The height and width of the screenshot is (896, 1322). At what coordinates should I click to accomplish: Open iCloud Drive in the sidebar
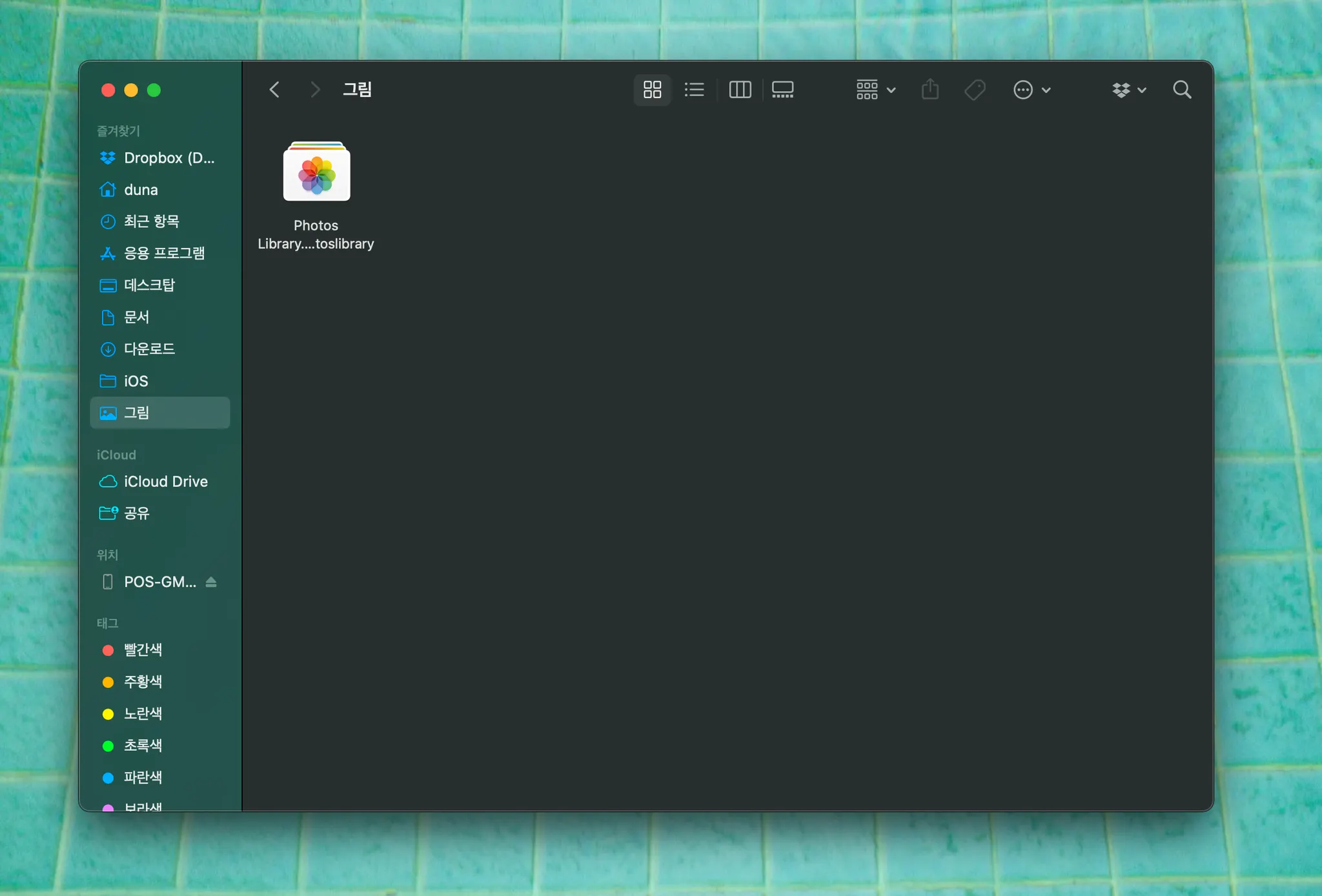coord(165,482)
